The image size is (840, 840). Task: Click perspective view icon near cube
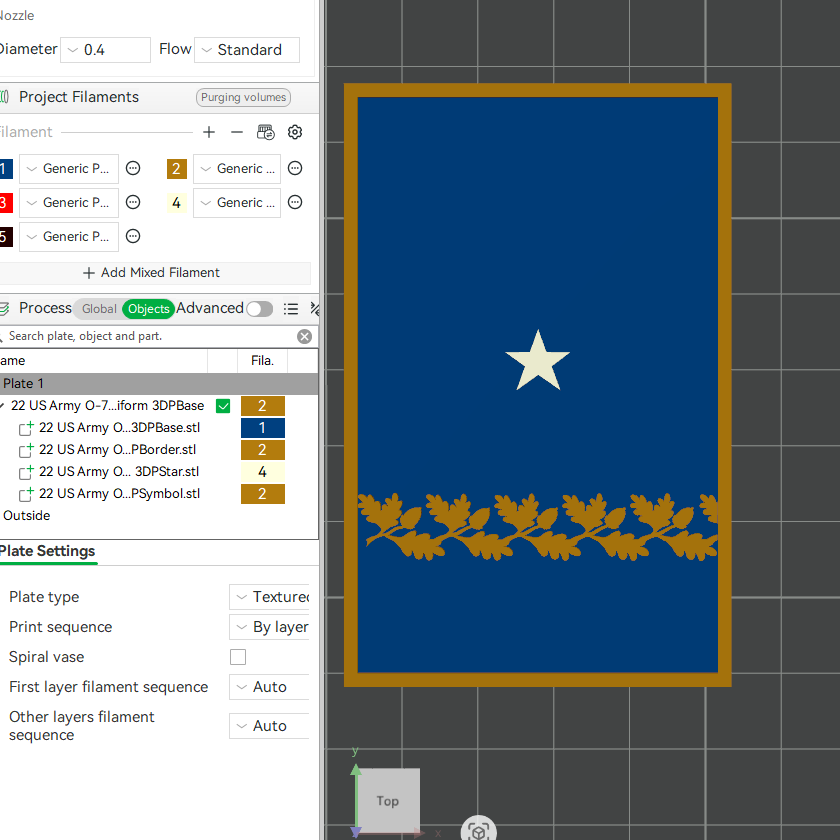point(478,829)
